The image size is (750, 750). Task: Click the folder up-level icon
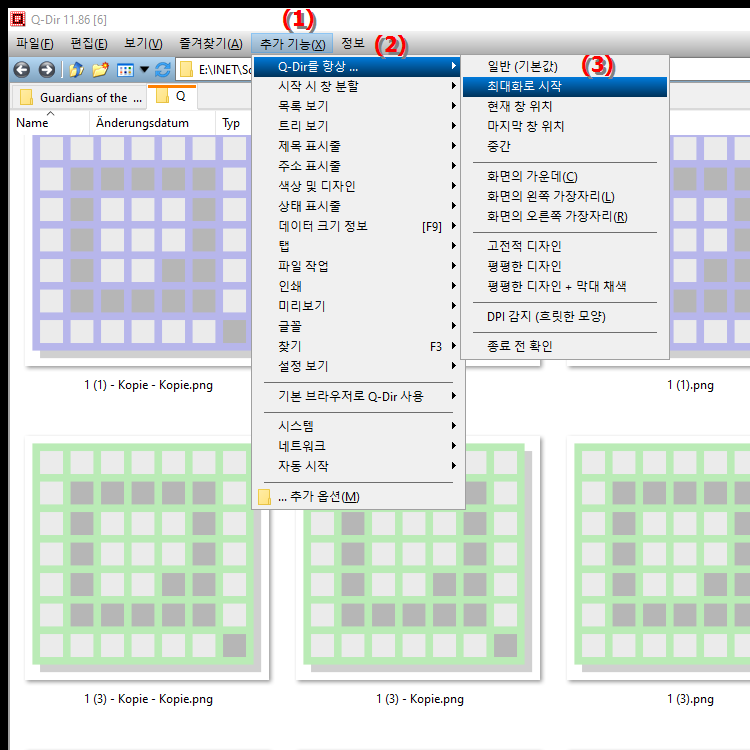pos(76,70)
